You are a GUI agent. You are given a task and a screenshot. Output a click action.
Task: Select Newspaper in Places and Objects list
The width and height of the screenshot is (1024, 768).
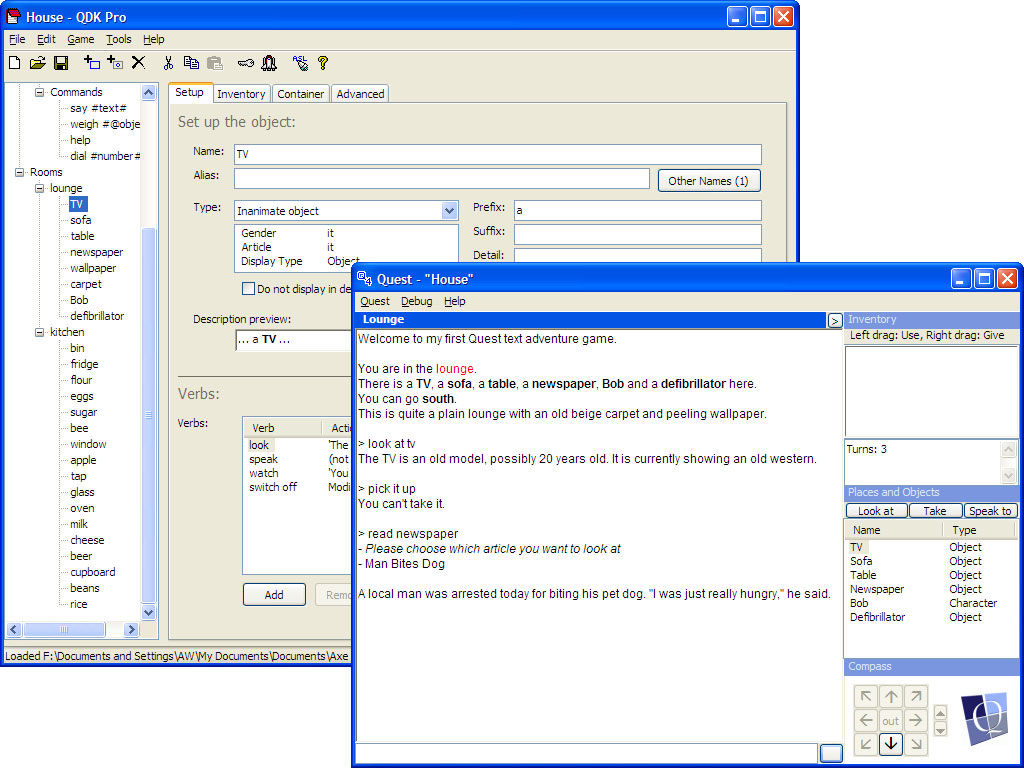tap(877, 589)
